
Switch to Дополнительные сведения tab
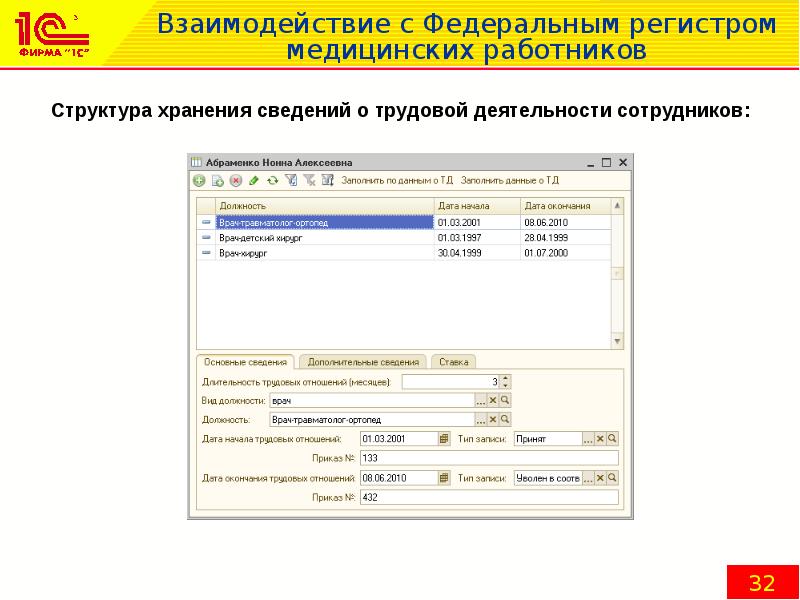363,362
